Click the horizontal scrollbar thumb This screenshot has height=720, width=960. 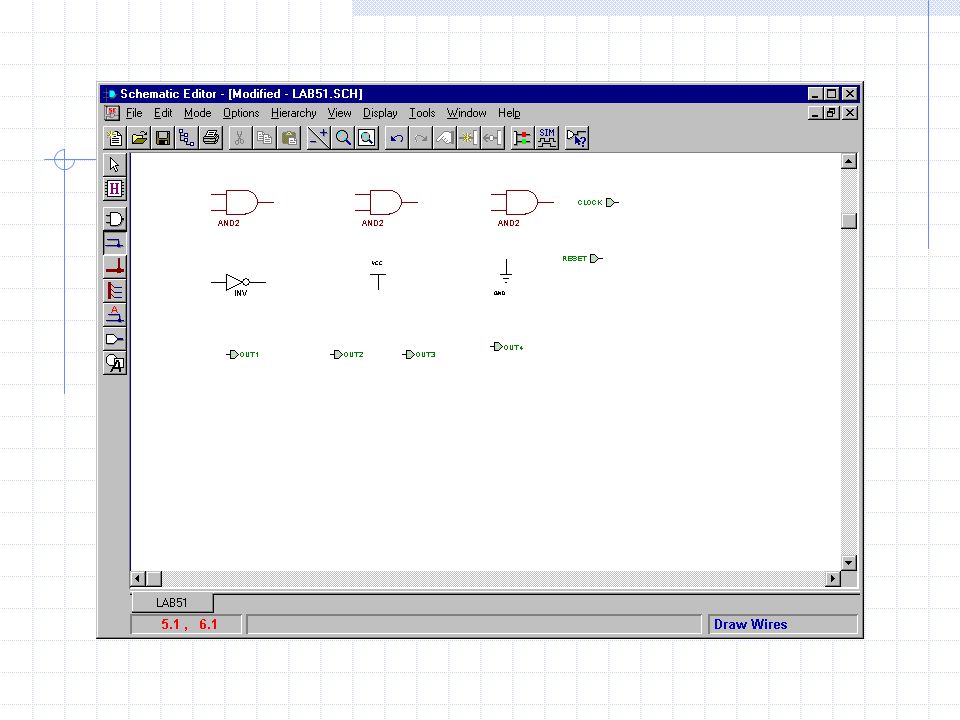point(154,579)
